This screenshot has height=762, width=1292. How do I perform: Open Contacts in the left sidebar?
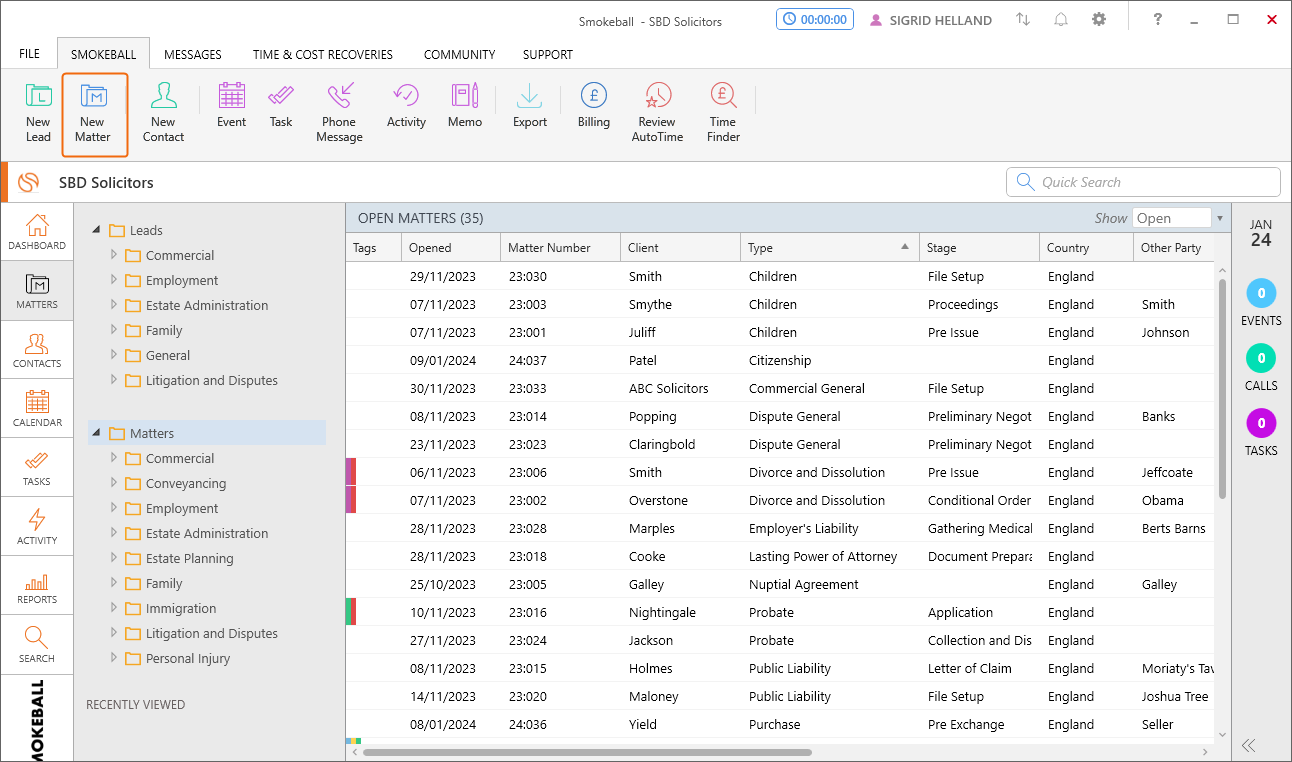click(37, 350)
